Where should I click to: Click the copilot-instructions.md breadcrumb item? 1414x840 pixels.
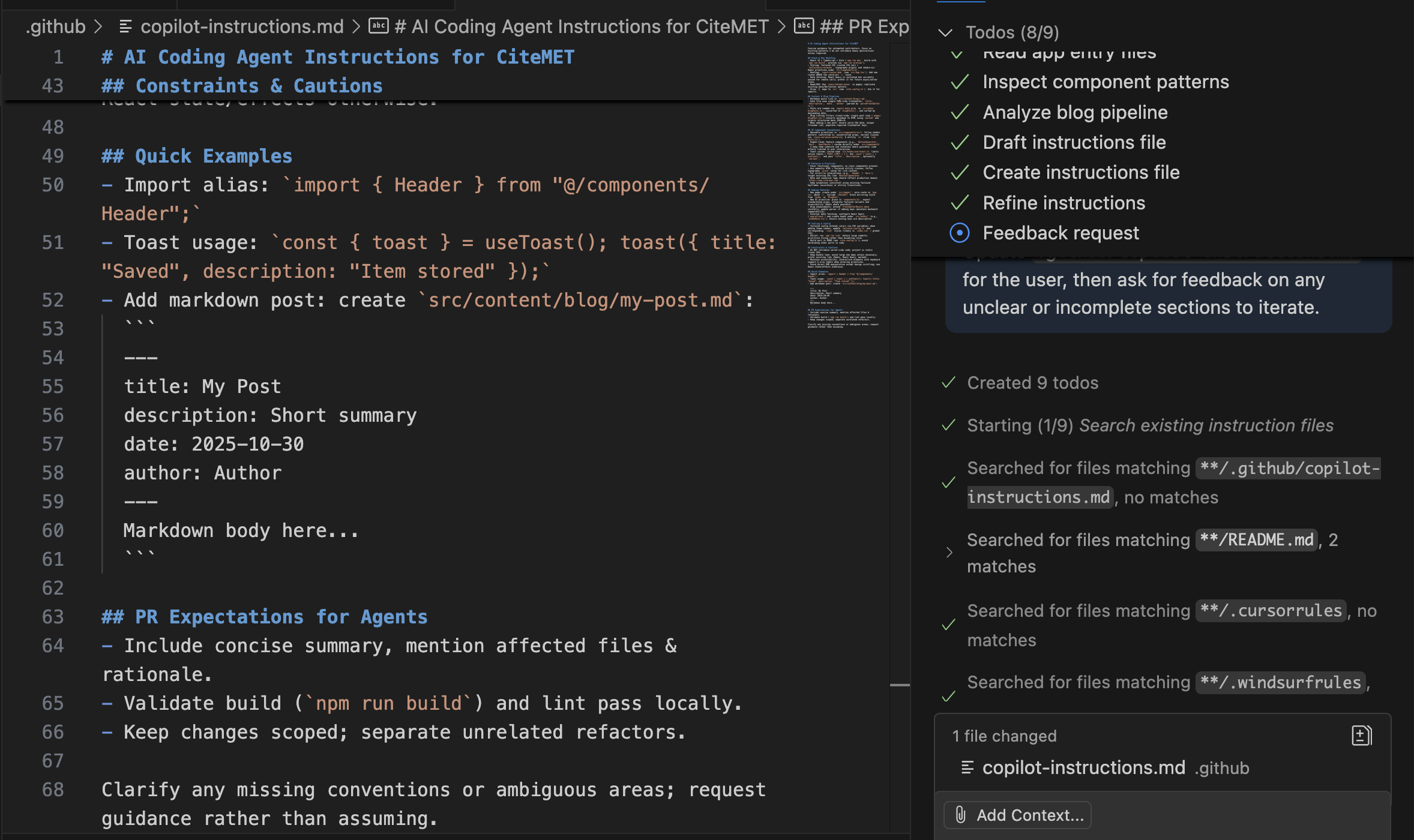240,26
